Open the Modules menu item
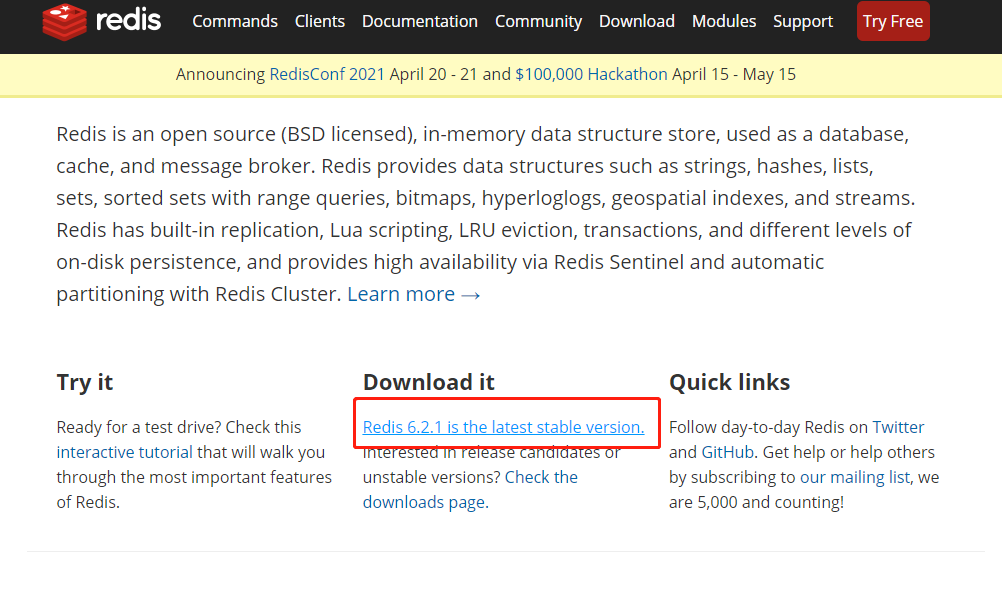The width and height of the screenshot is (1002, 594). [x=724, y=21]
